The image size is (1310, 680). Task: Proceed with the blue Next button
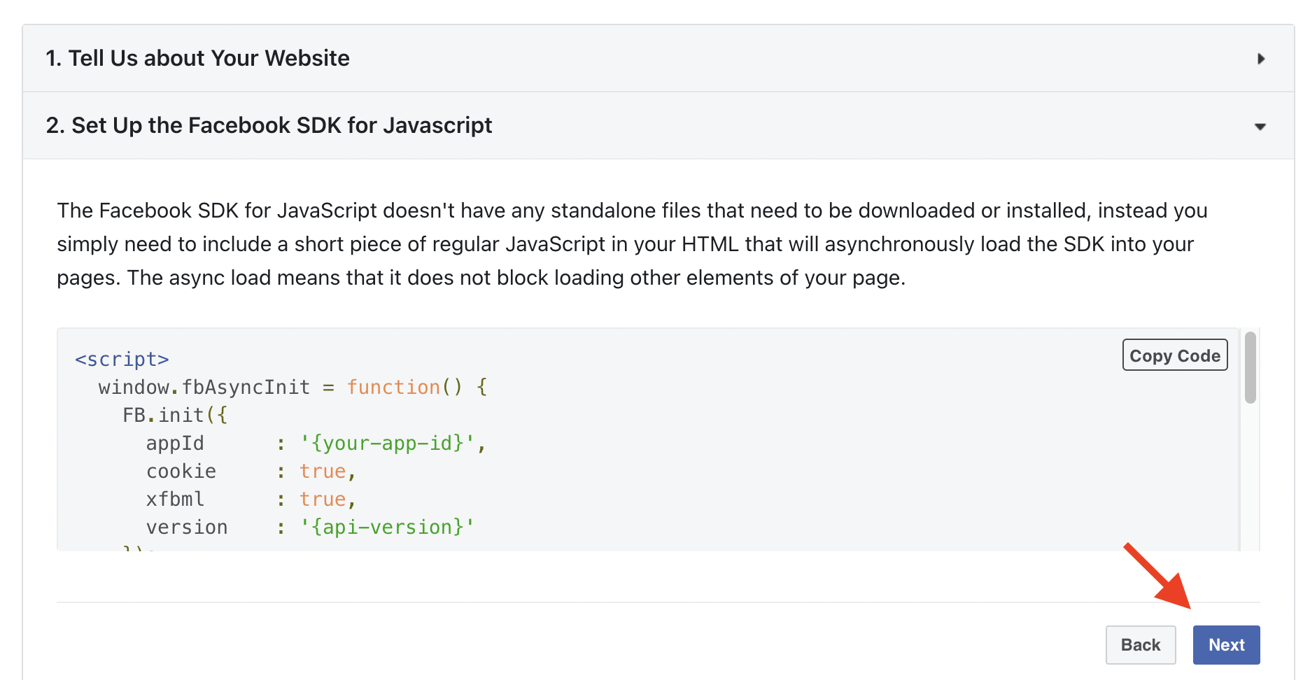pos(1226,645)
